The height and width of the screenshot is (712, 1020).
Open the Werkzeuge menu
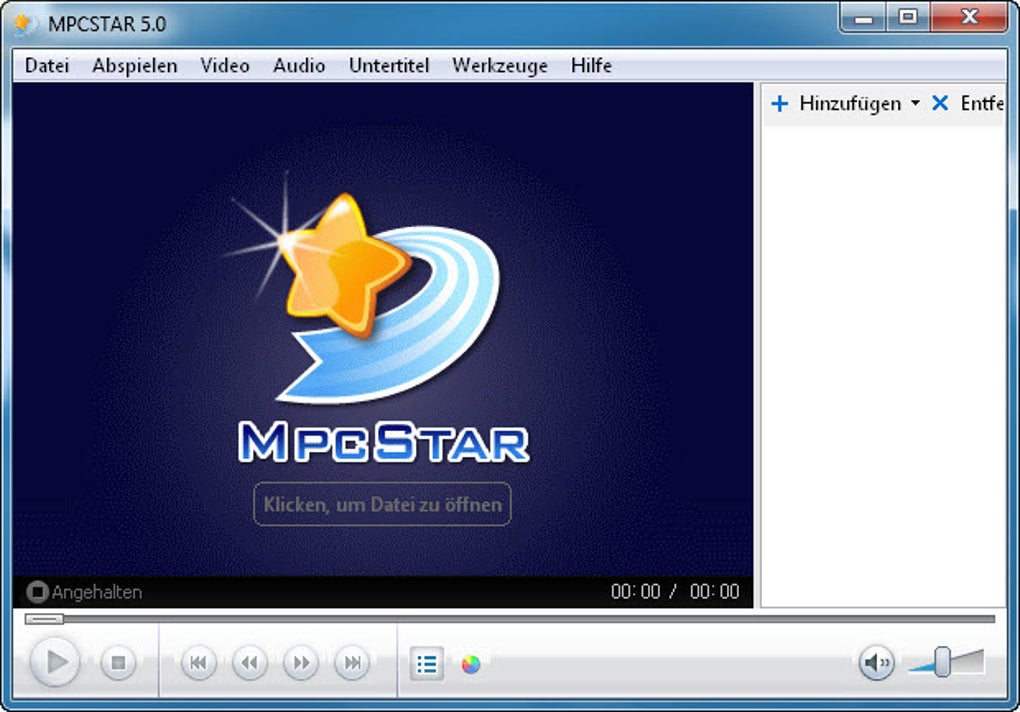click(x=500, y=66)
